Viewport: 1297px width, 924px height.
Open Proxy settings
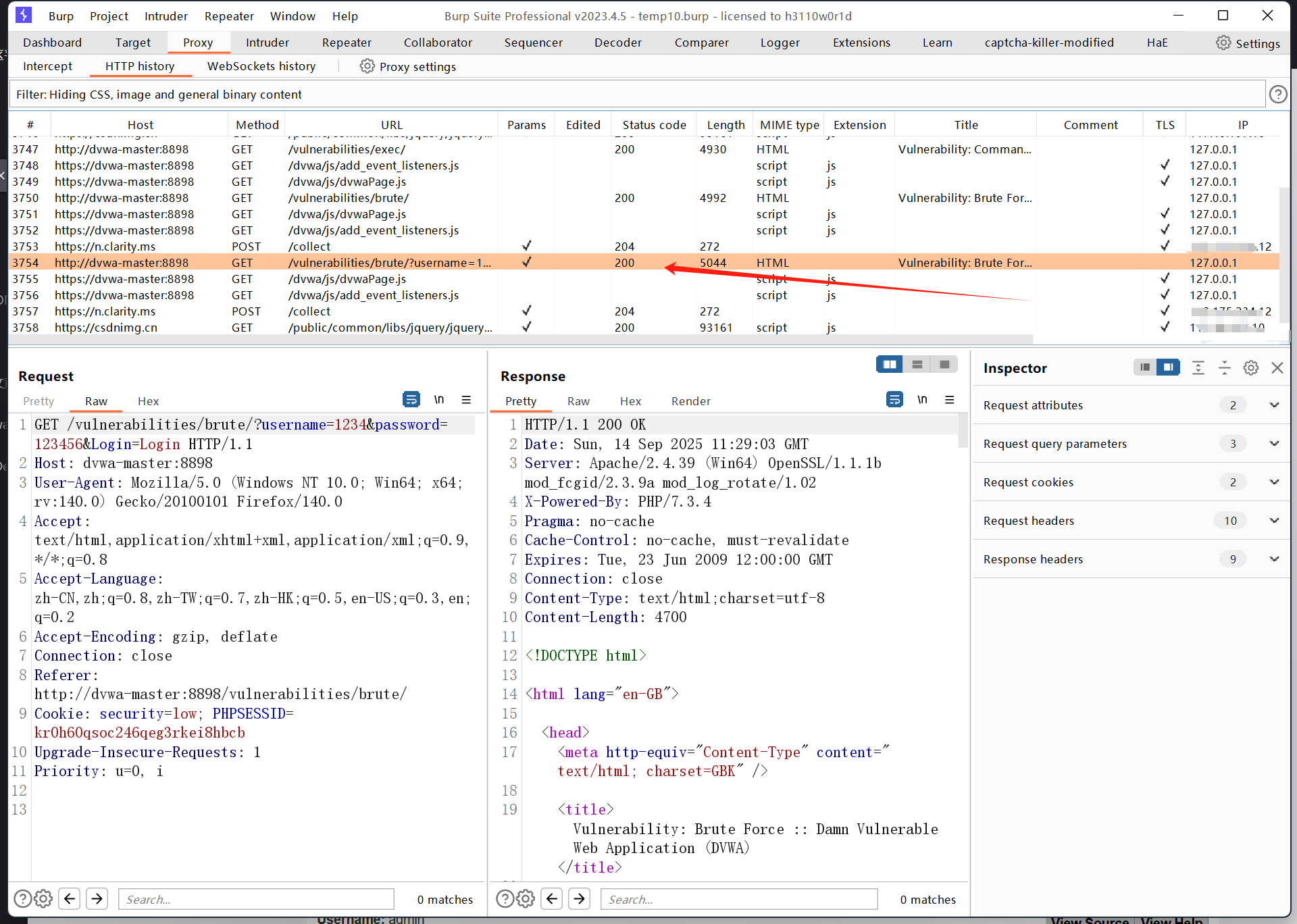pos(408,66)
